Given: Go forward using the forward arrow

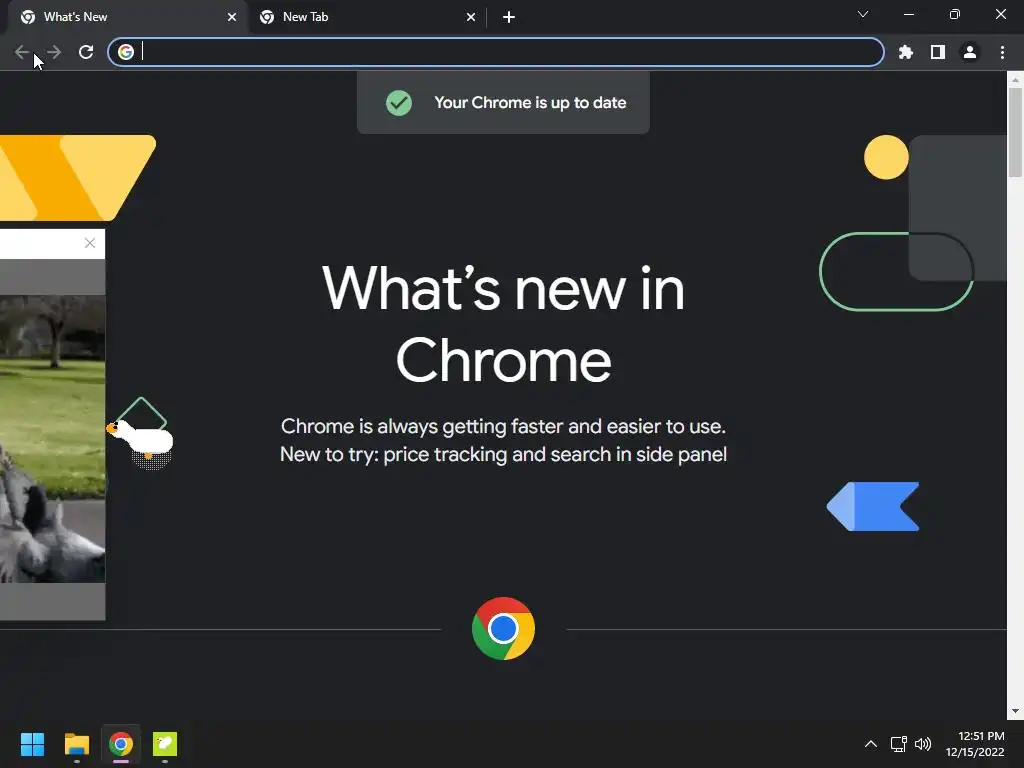Looking at the screenshot, I should point(54,52).
